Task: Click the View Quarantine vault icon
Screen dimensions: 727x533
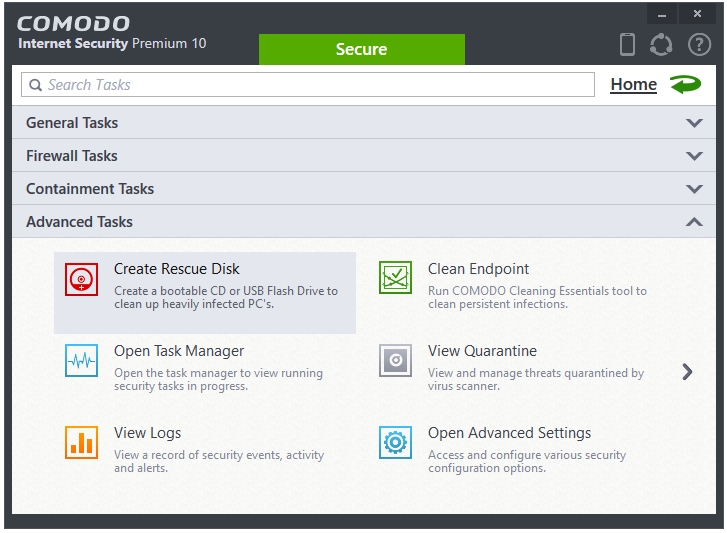Action: point(395,360)
